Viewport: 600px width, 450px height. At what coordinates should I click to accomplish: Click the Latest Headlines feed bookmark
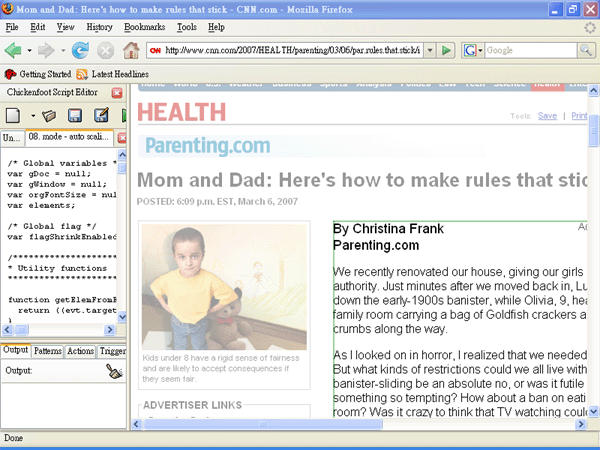point(112,74)
